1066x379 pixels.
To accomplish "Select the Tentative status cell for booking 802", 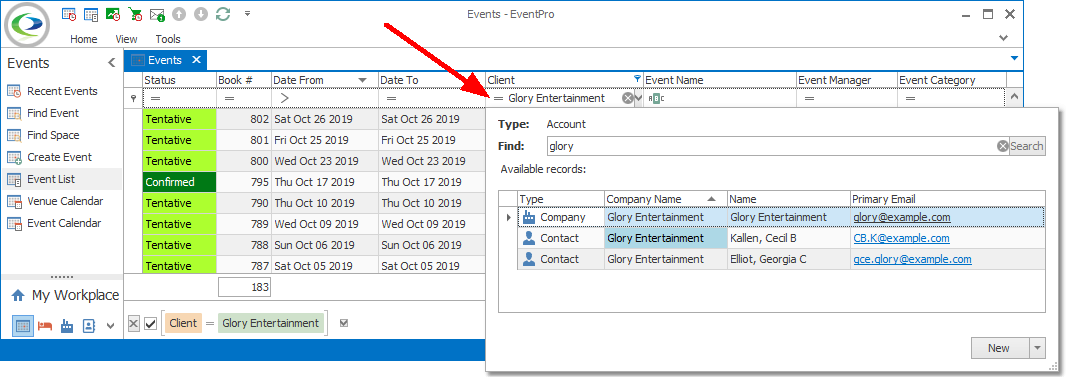I will (179, 120).
